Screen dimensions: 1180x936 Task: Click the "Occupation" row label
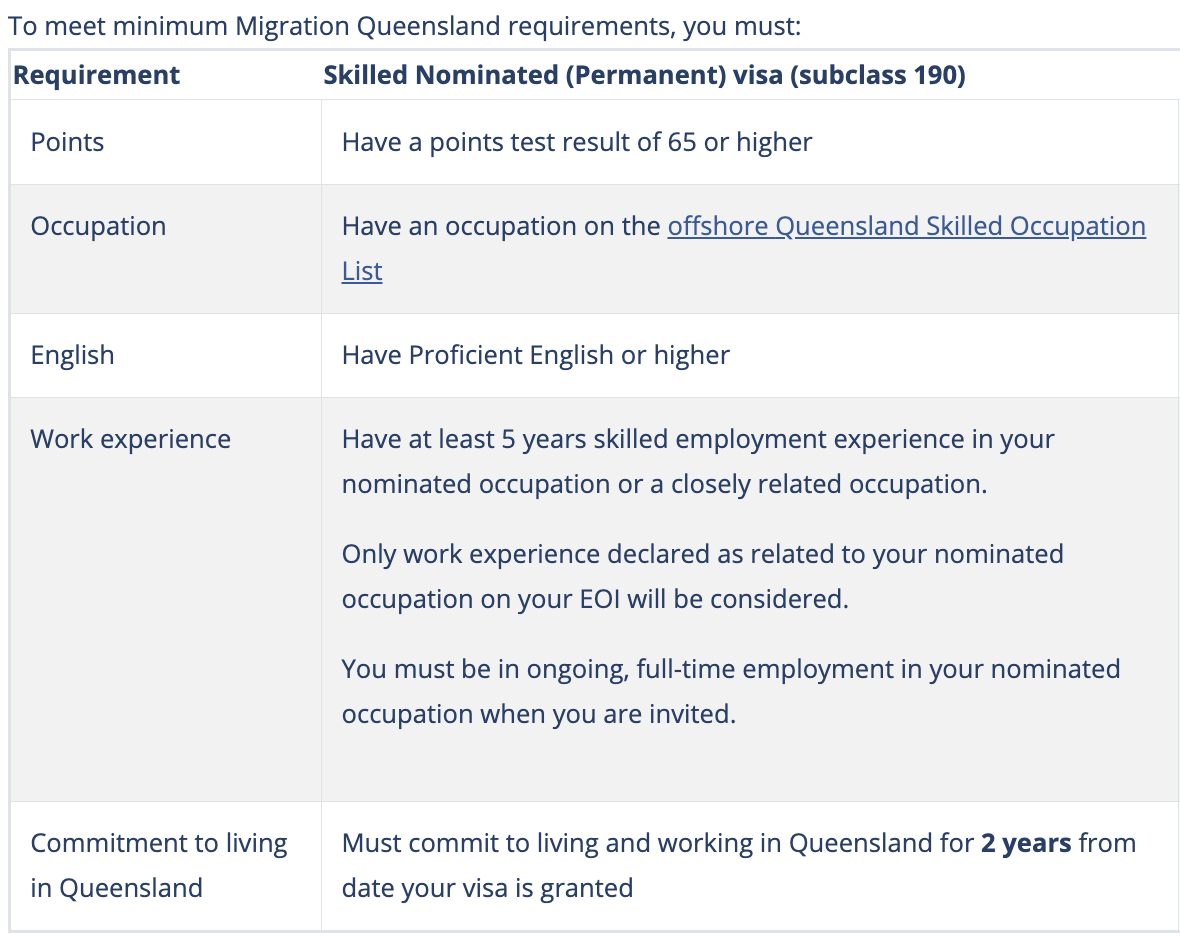point(98,226)
